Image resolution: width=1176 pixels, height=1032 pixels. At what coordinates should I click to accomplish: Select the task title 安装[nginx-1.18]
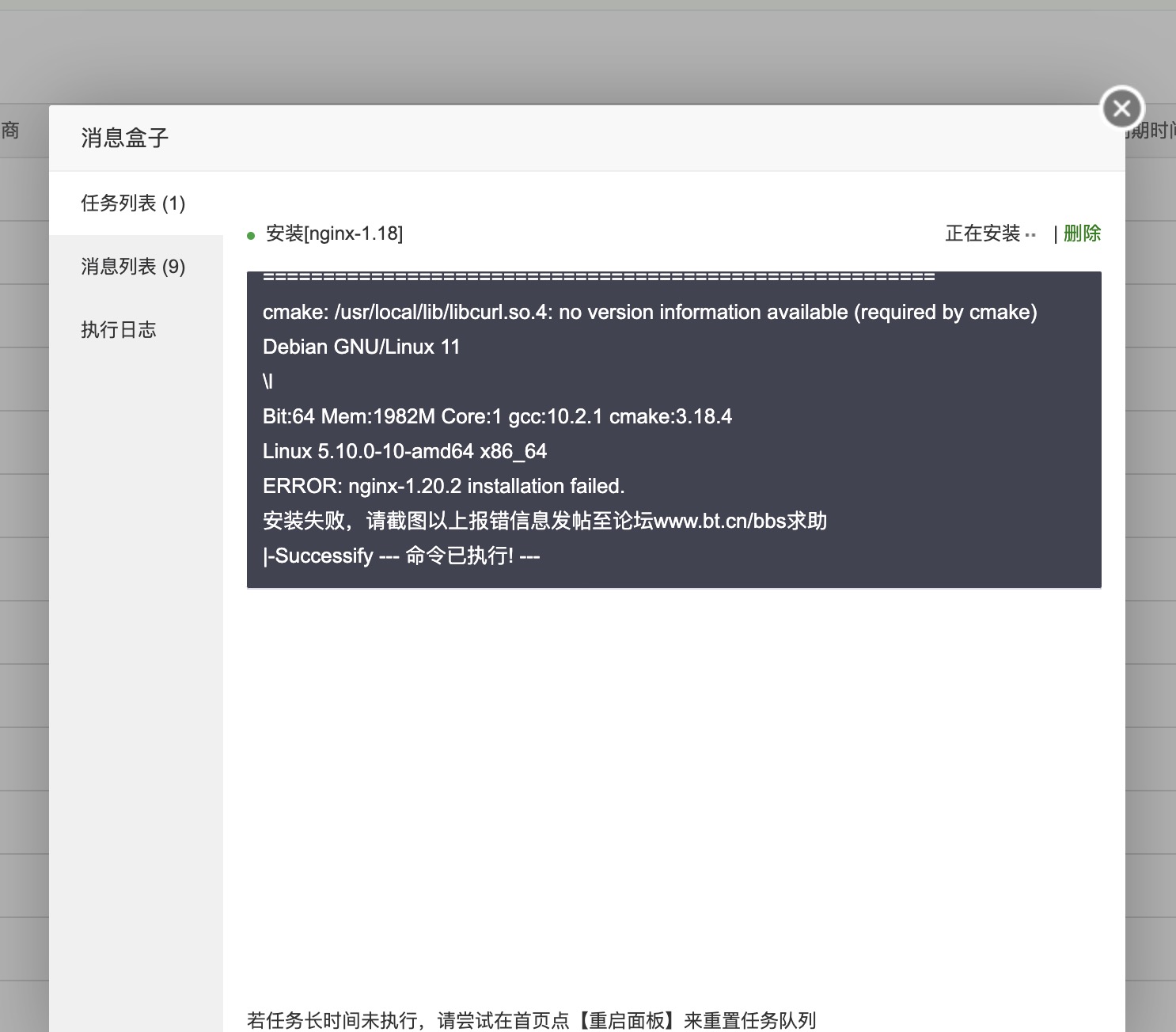pos(334,233)
